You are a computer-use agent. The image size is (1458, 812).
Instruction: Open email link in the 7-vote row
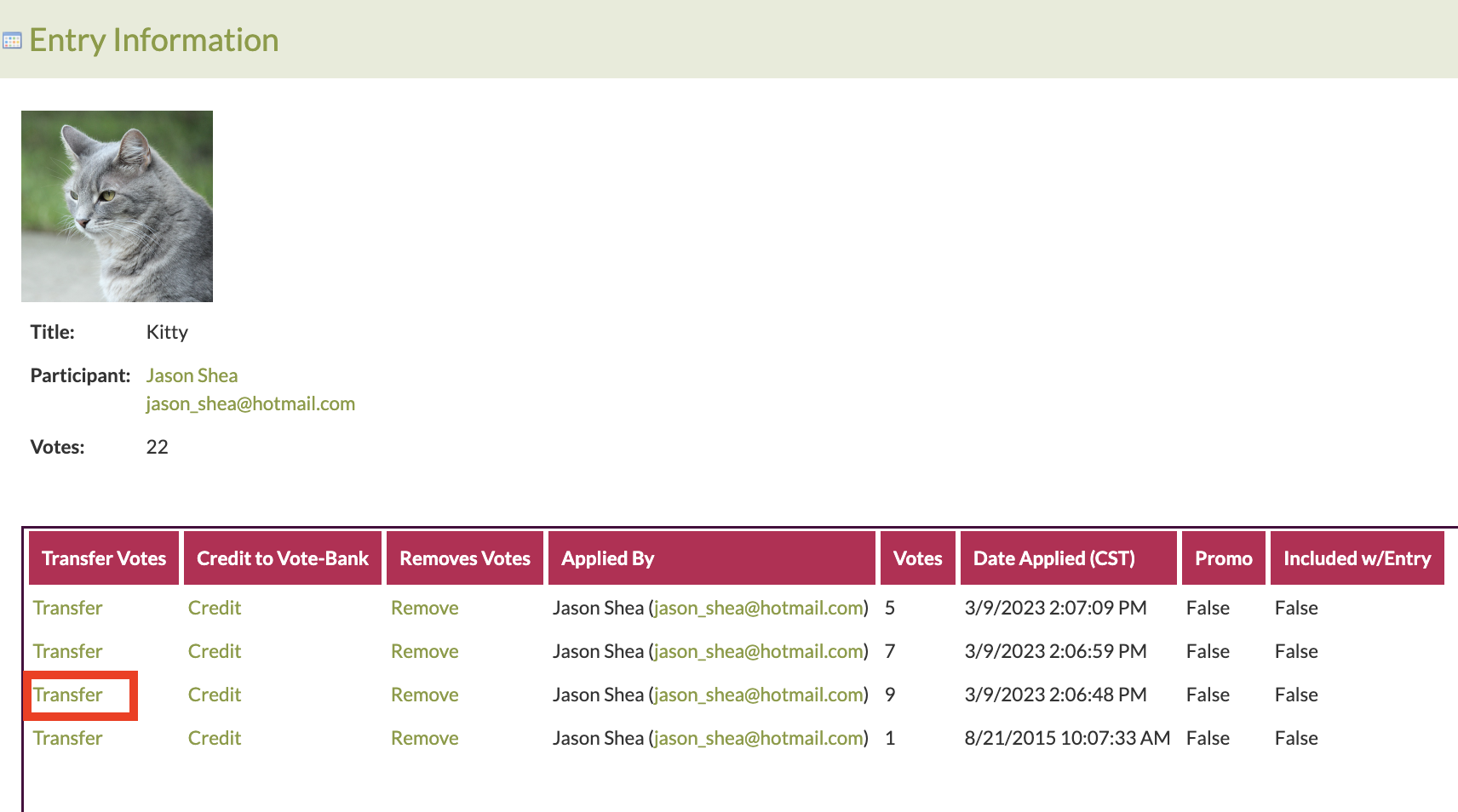[x=759, y=651]
